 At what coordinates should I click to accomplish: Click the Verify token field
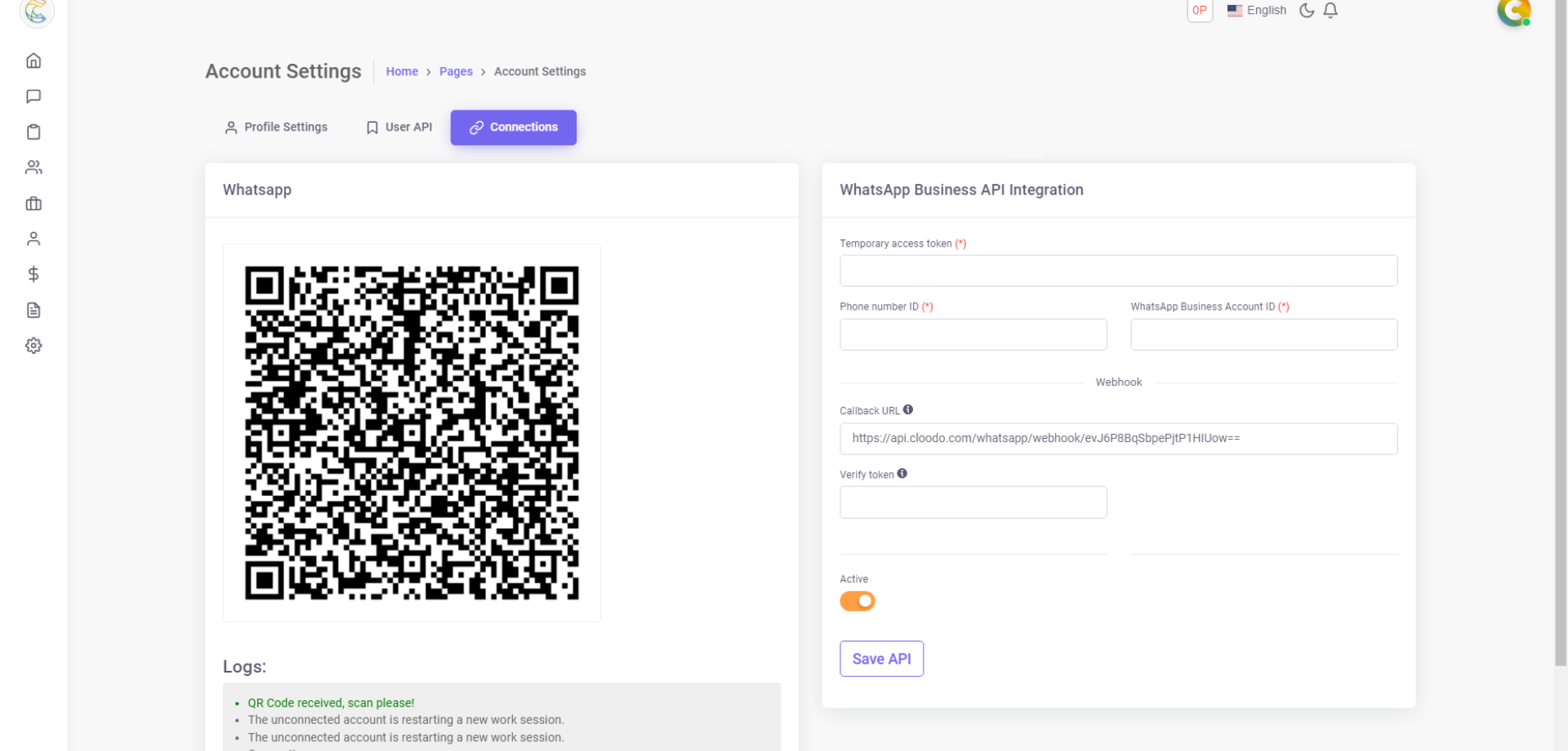973,503
